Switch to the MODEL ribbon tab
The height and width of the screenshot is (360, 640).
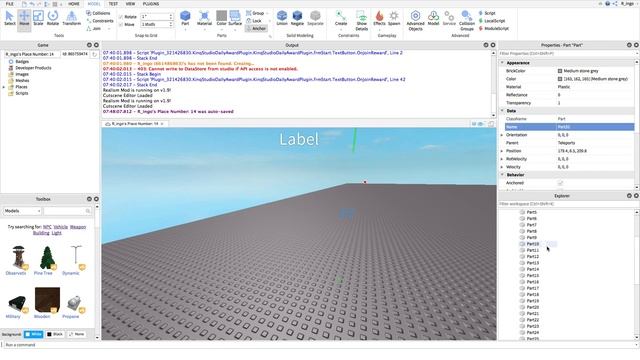[94, 4]
